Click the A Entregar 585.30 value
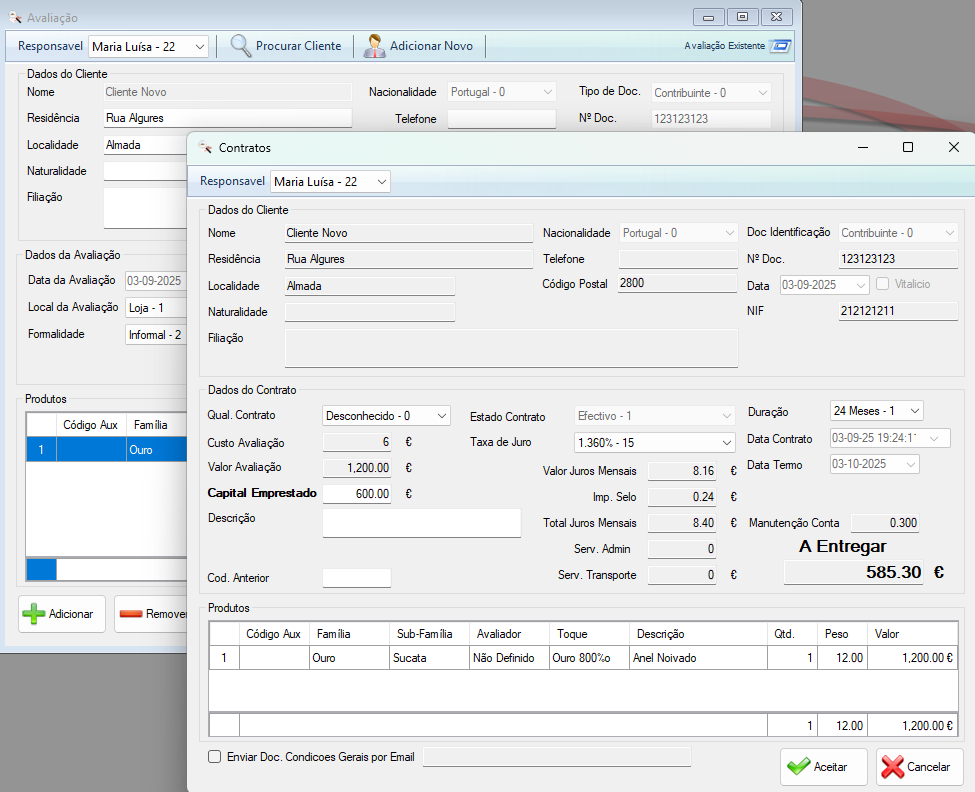Image resolution: width=975 pixels, height=792 pixels. [855, 572]
